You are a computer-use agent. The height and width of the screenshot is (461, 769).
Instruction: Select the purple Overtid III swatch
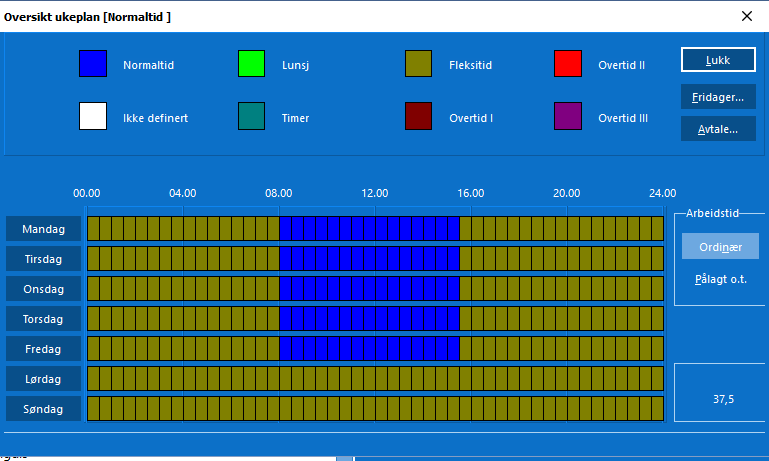point(567,116)
